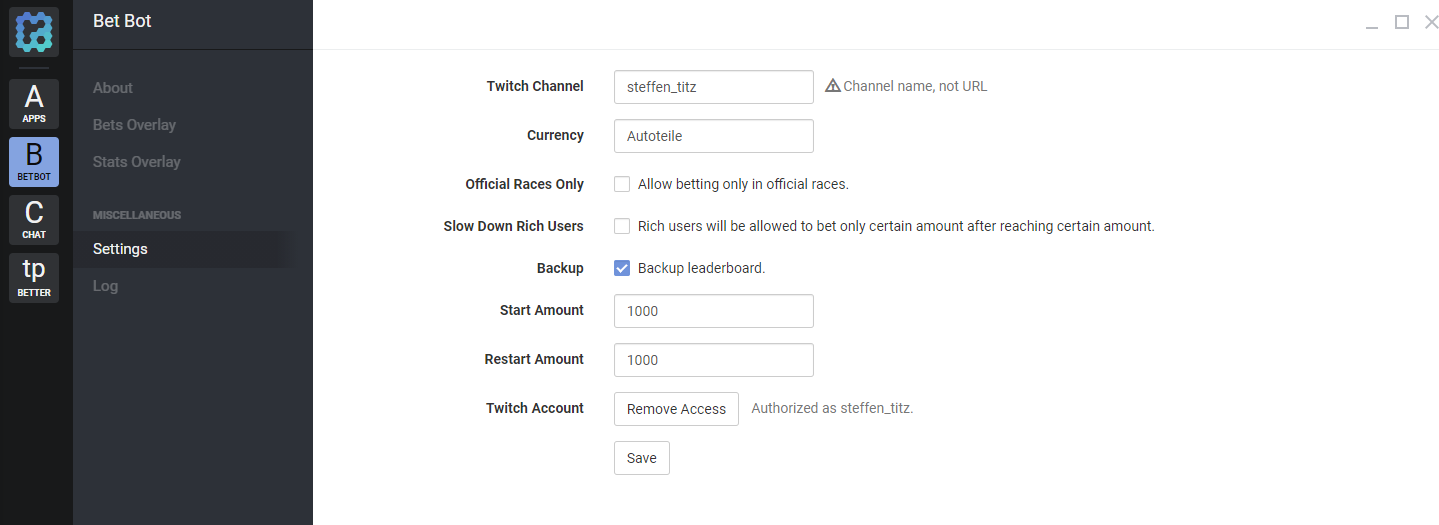This screenshot has width=1439, height=525.
Task: Click 'Allow betting only in official races.' label
Action: point(743,184)
